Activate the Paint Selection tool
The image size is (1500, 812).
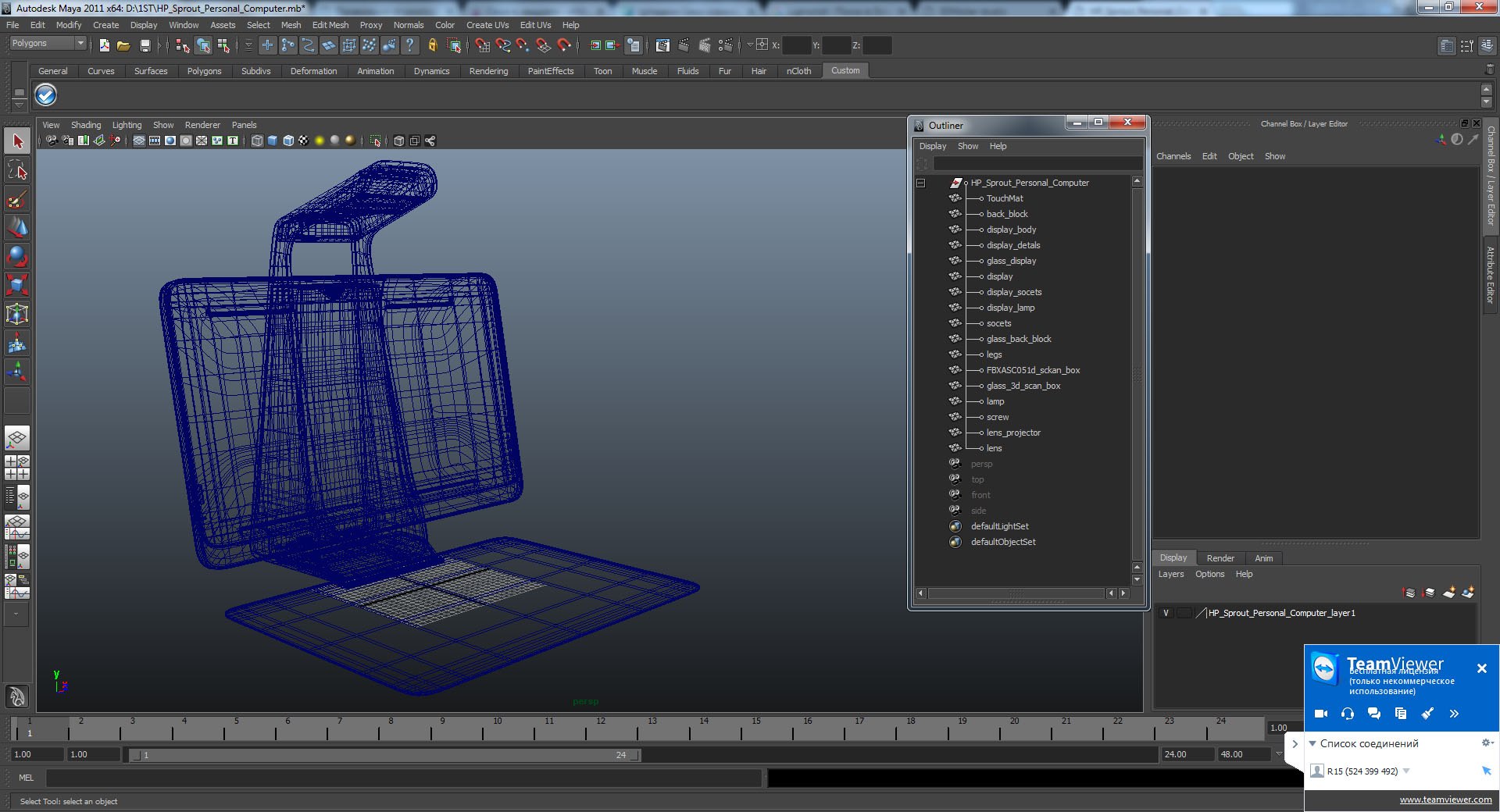[x=17, y=200]
